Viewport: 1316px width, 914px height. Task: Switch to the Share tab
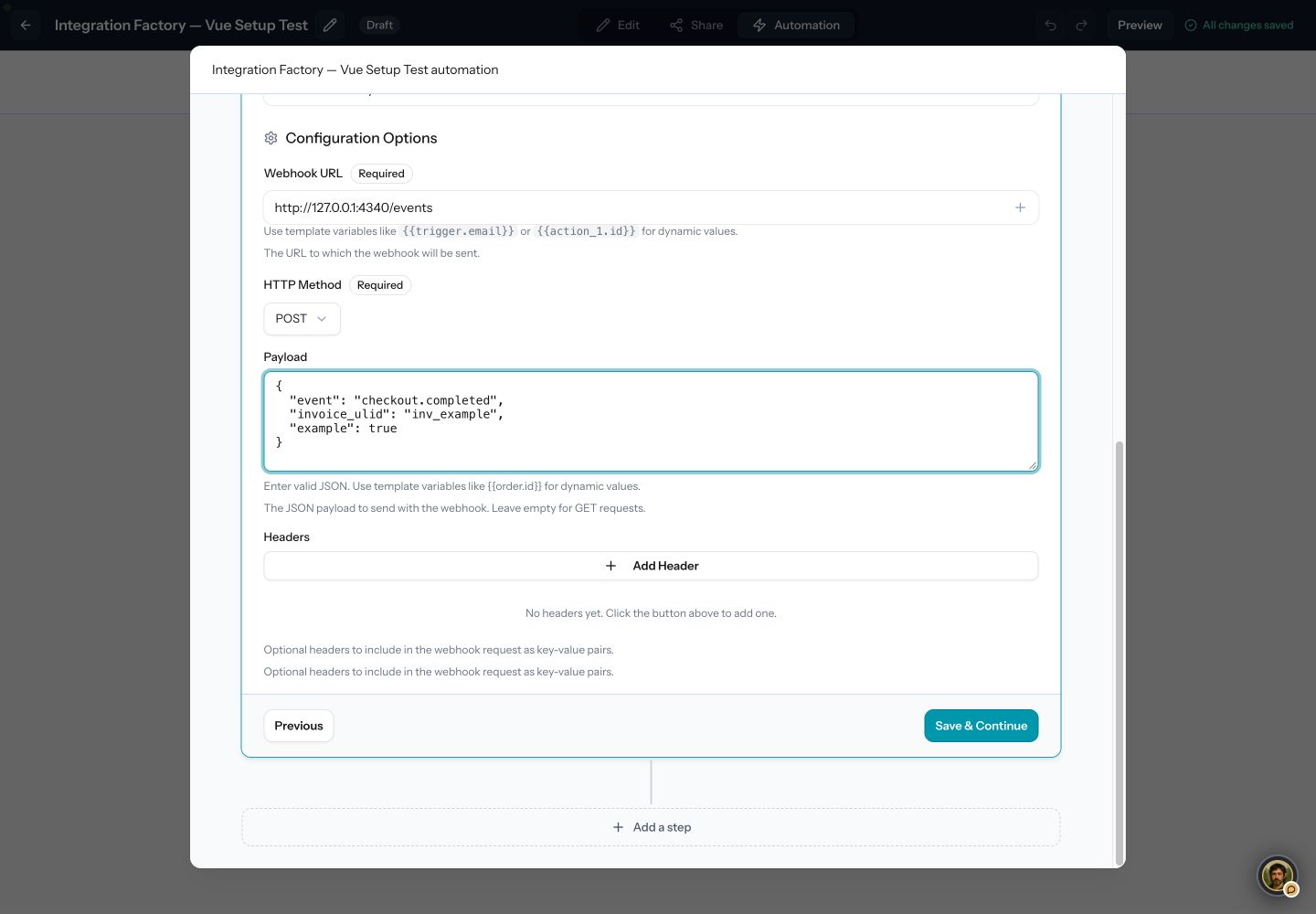coord(696,26)
